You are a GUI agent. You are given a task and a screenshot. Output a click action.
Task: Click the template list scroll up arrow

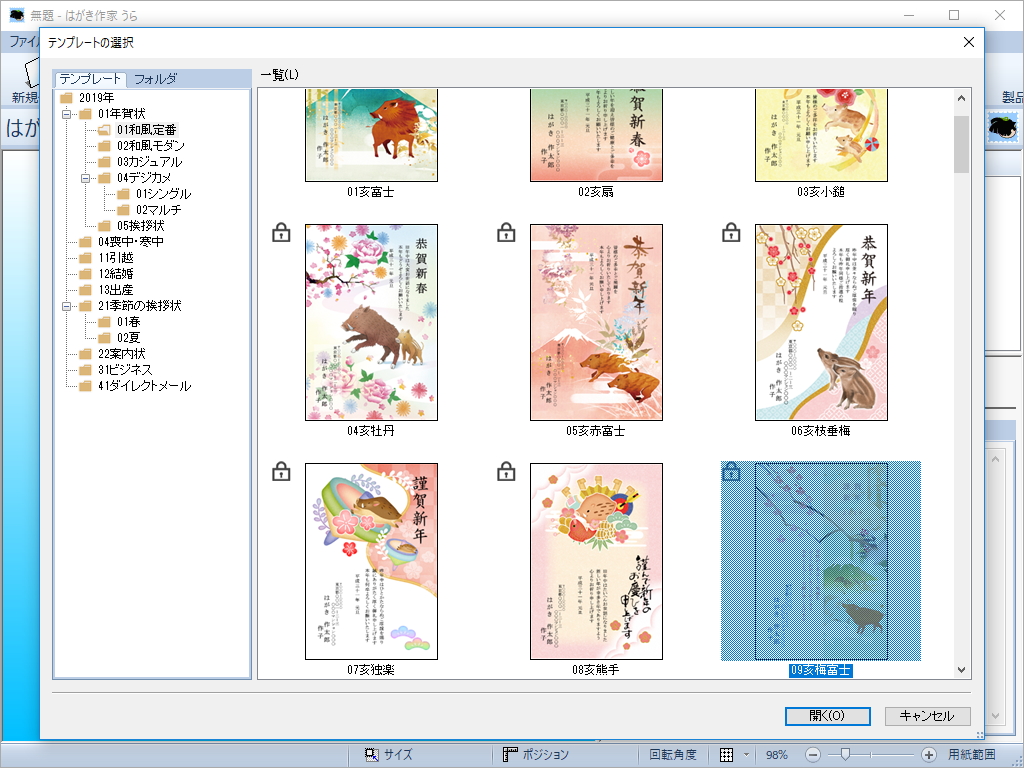[961, 99]
